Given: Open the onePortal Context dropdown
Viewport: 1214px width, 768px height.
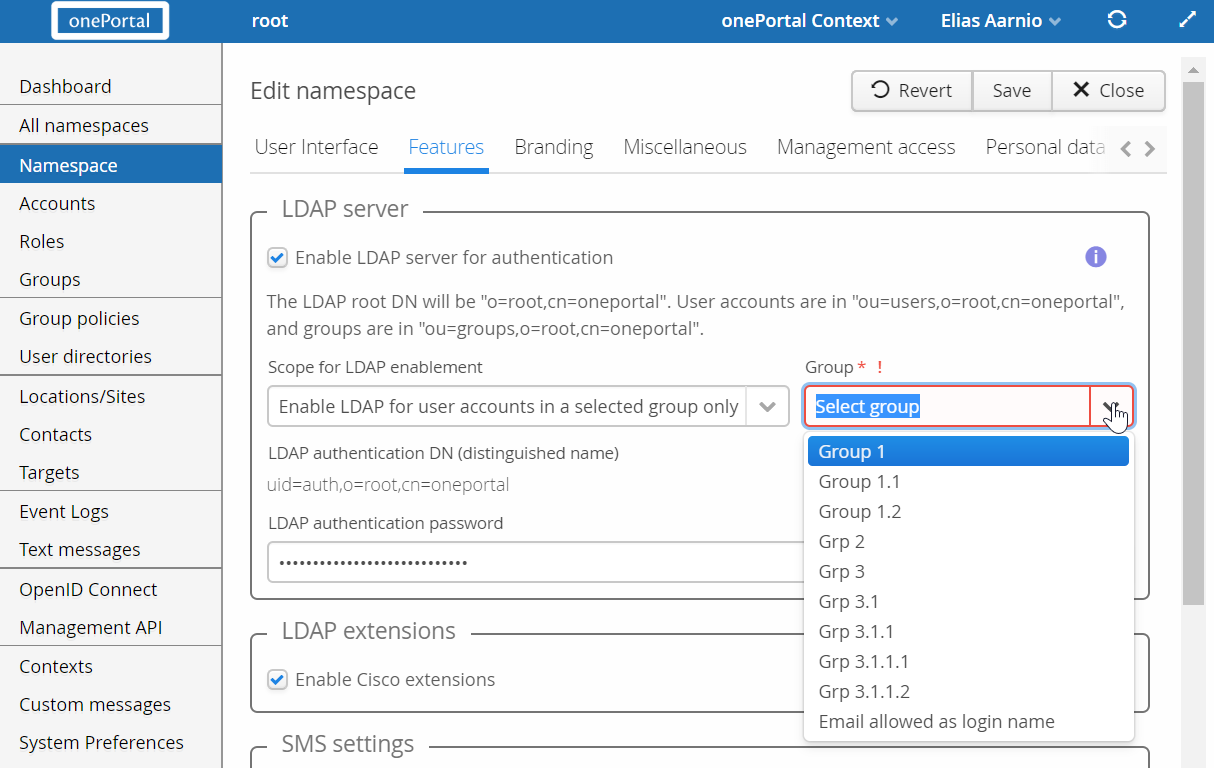Looking at the screenshot, I should [x=809, y=21].
